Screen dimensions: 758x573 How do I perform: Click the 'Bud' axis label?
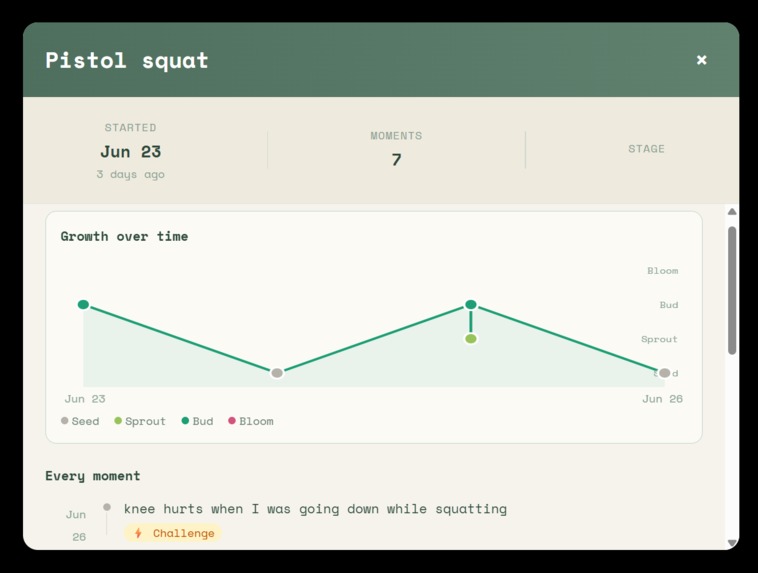tap(669, 305)
